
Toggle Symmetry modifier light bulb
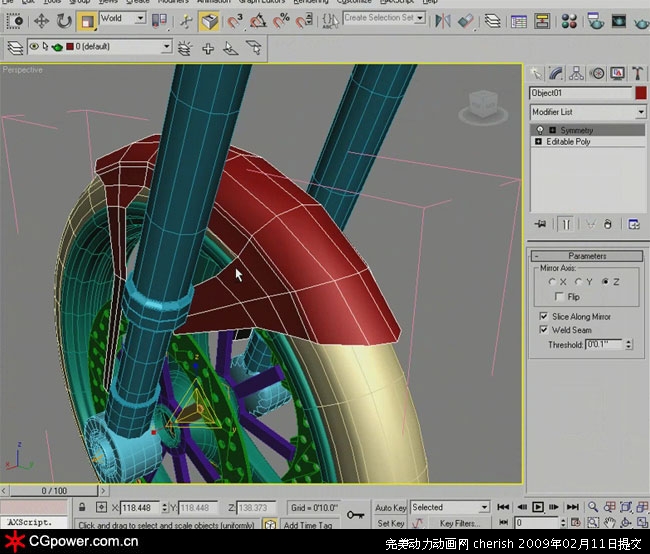tap(540, 130)
